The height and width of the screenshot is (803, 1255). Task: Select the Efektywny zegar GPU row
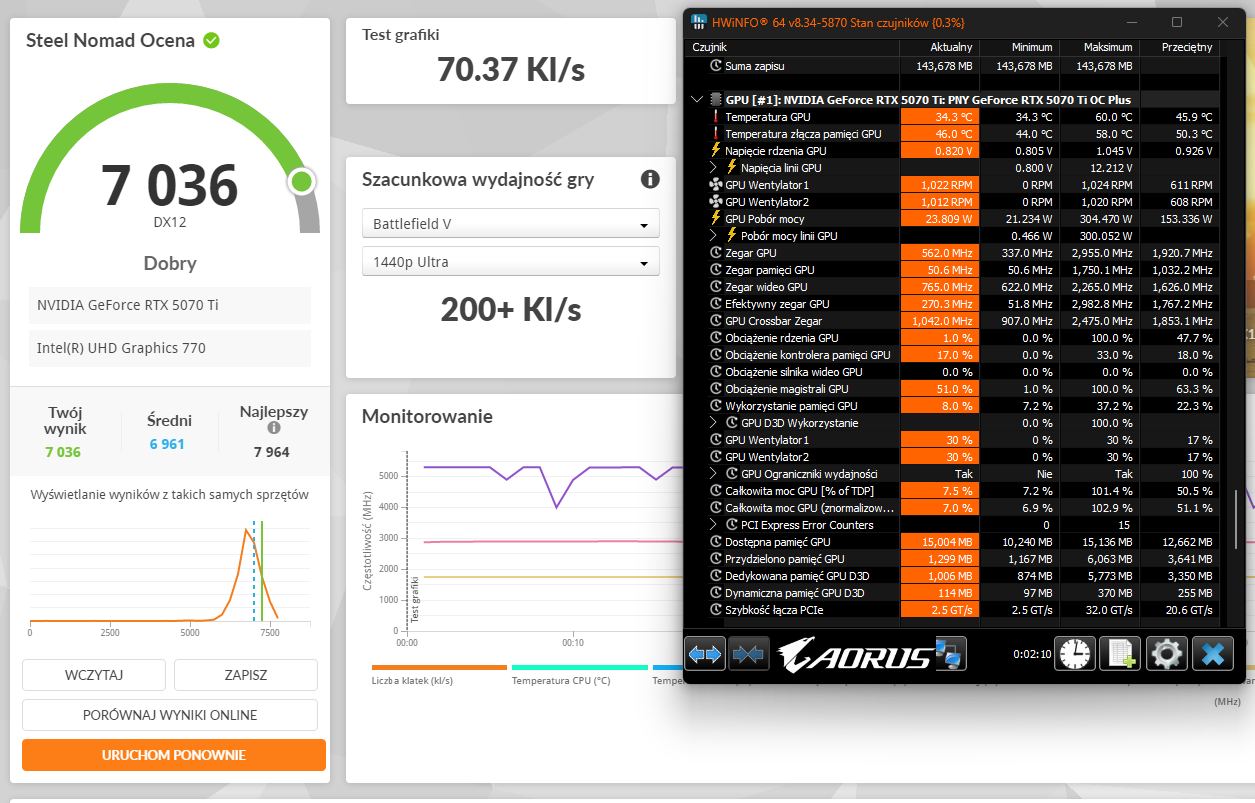click(x=954, y=304)
